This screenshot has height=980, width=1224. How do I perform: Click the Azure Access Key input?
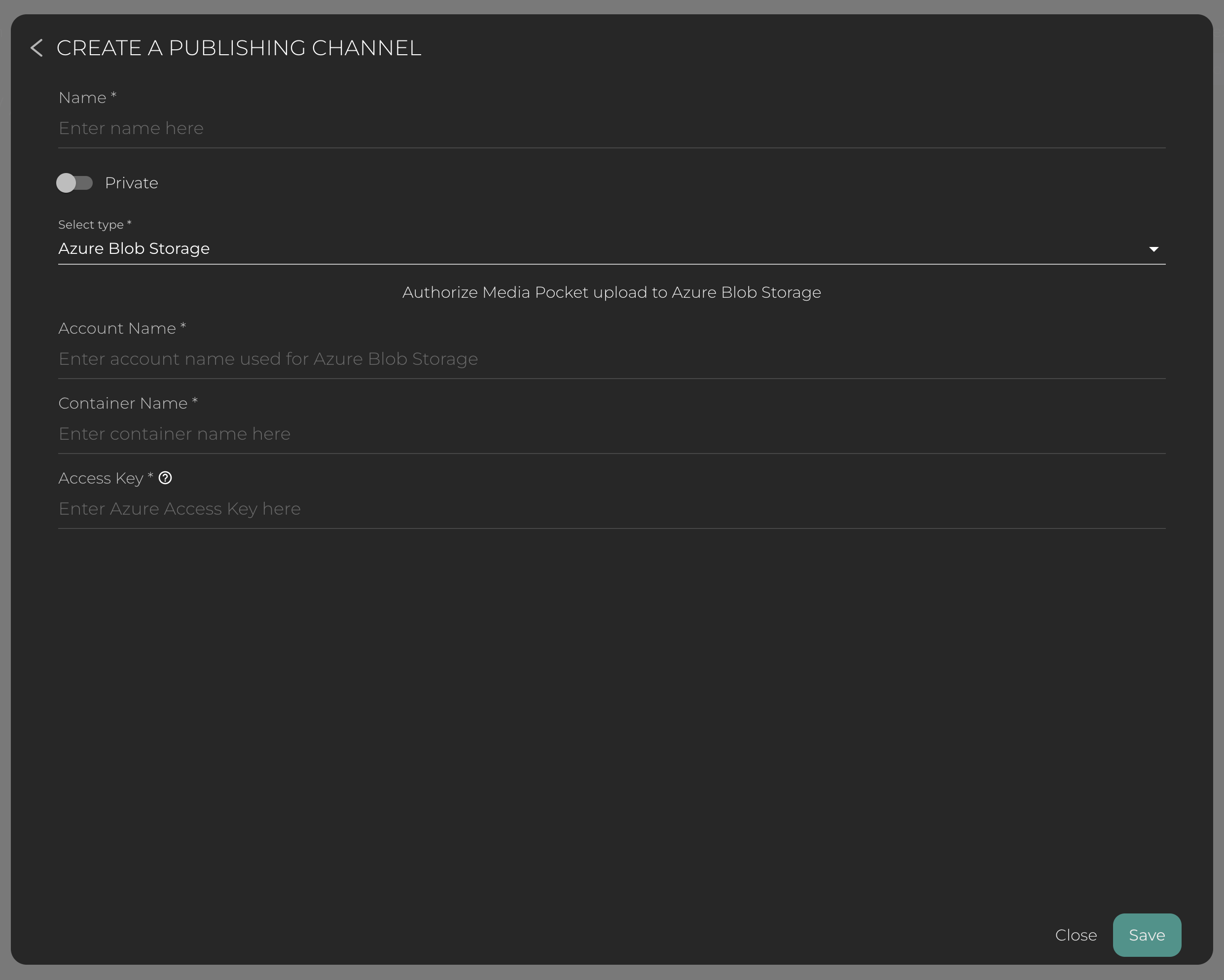click(x=611, y=508)
